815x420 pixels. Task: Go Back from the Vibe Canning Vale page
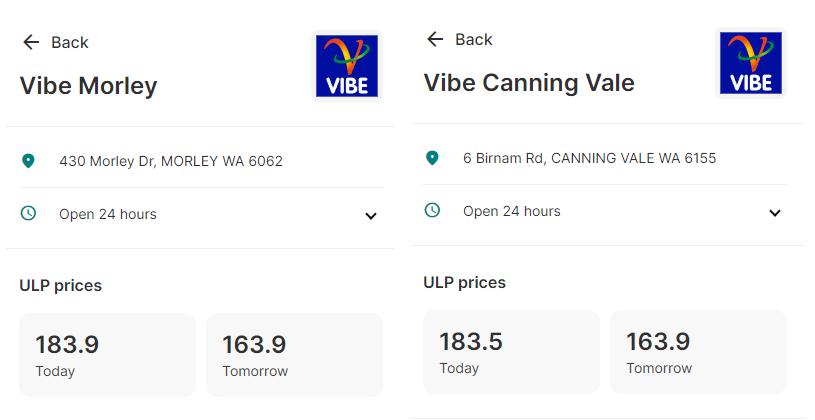coord(459,39)
